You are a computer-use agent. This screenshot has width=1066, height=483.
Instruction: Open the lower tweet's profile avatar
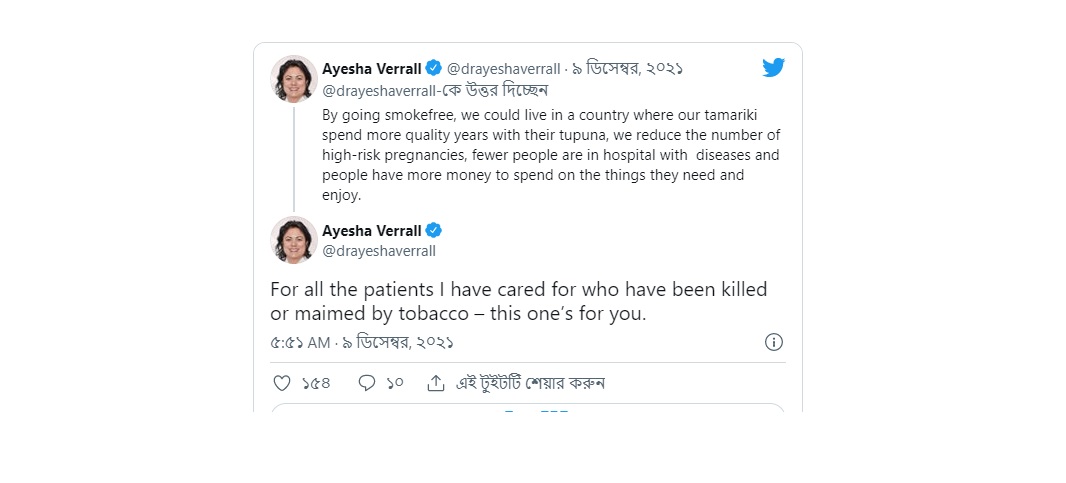tap(294, 240)
